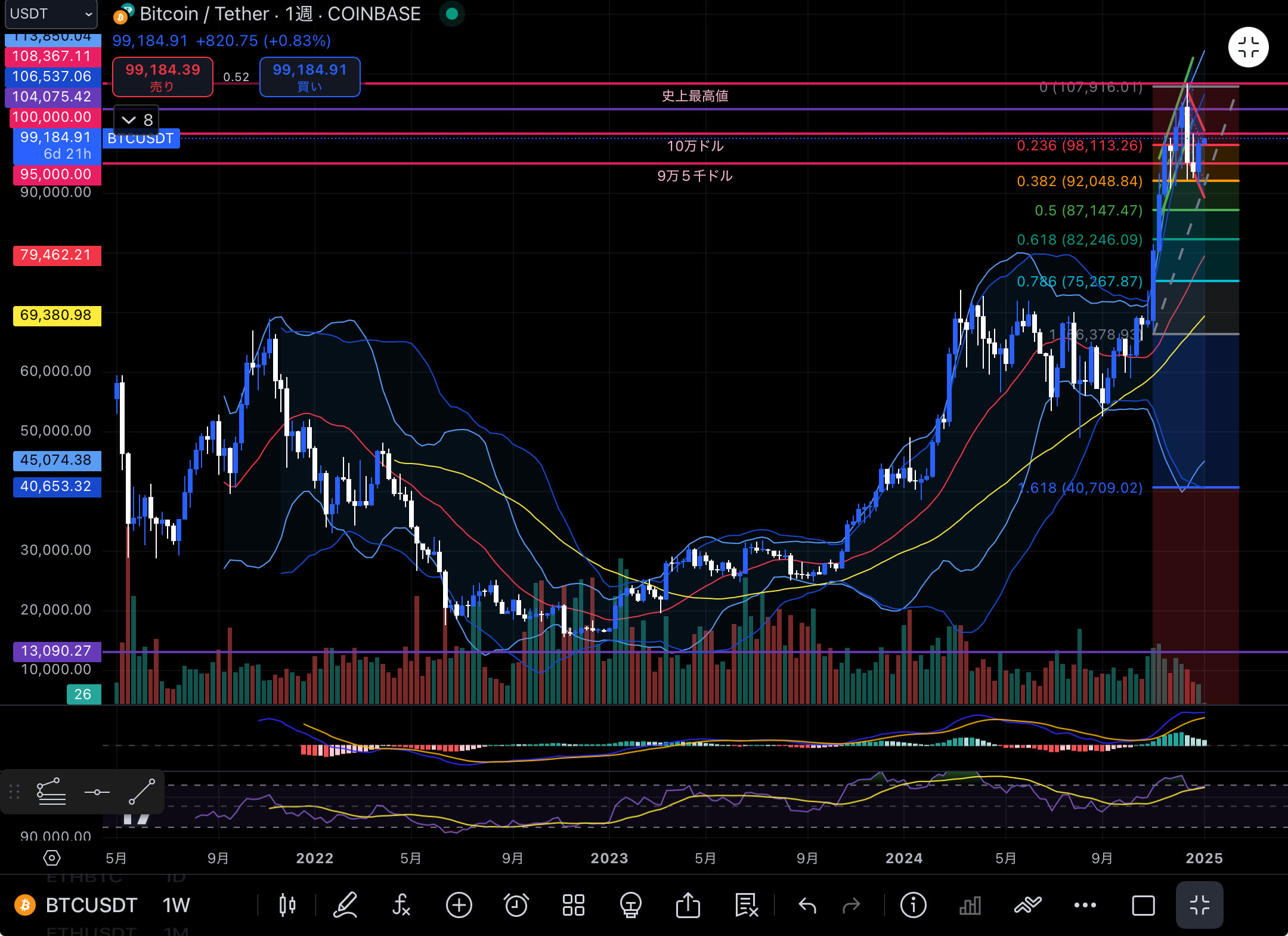Remove drawings with the clear-notes icon

pyautogui.click(x=745, y=905)
